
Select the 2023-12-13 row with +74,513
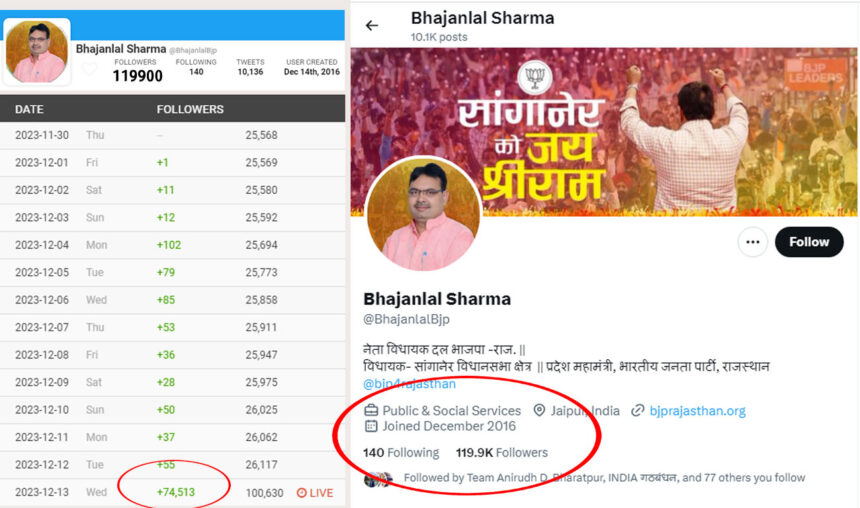coord(172,493)
